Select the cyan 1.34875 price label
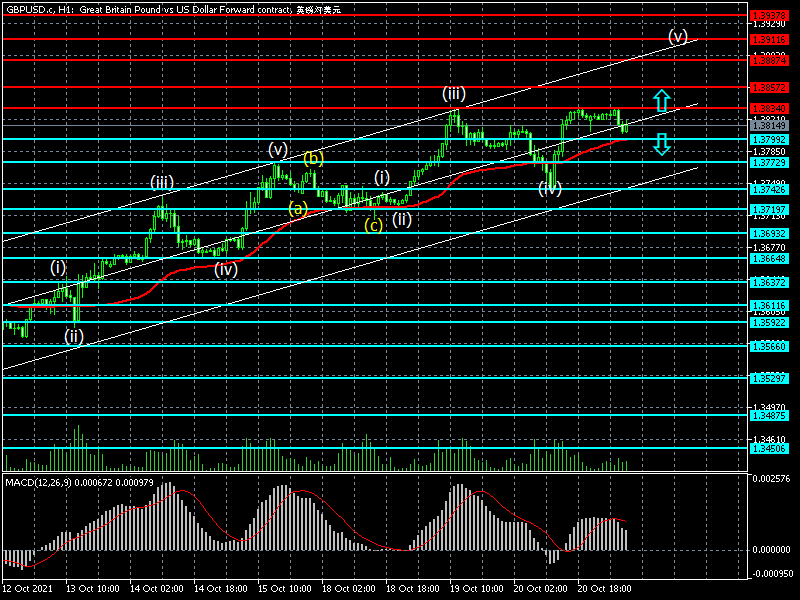This screenshot has width=800, height=600. click(x=769, y=416)
